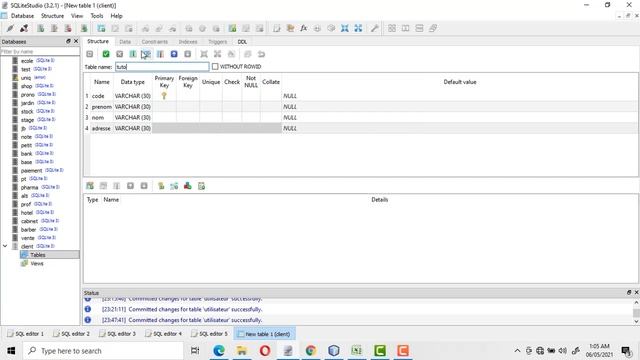
Task: Collapse the client database tree node
Action: coord(5,246)
